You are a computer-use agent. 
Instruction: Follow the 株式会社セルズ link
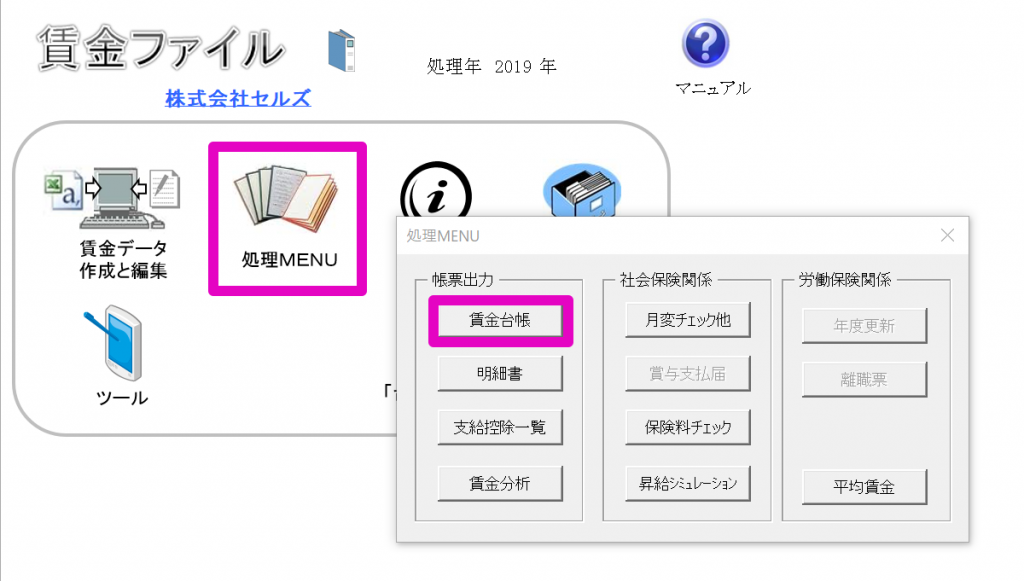238,98
